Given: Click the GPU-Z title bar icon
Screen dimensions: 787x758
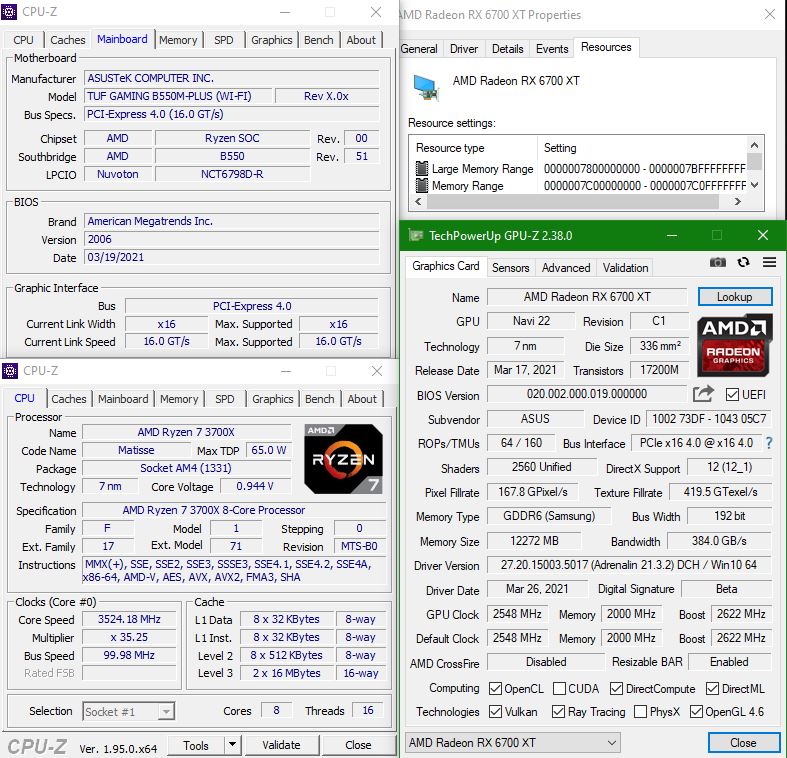Looking at the screenshot, I should click(416, 235).
